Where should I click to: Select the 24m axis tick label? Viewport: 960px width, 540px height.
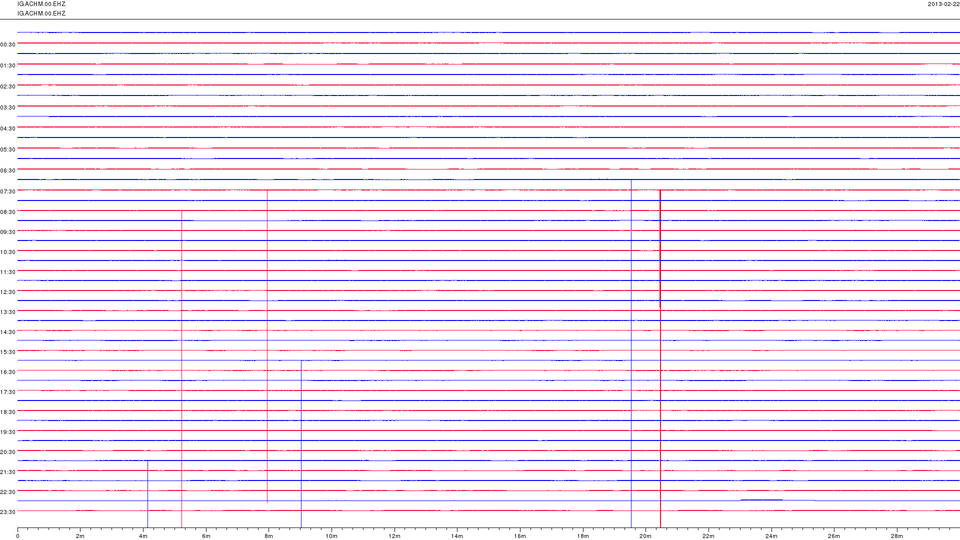[771, 536]
